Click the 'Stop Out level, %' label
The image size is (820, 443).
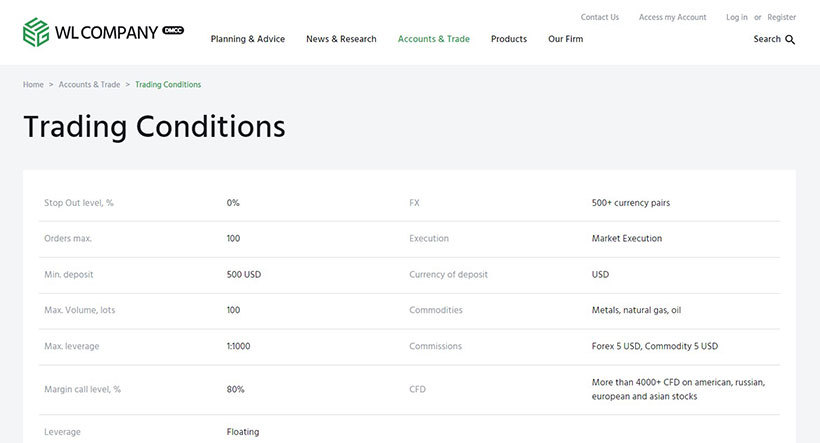pyautogui.click(x=78, y=203)
